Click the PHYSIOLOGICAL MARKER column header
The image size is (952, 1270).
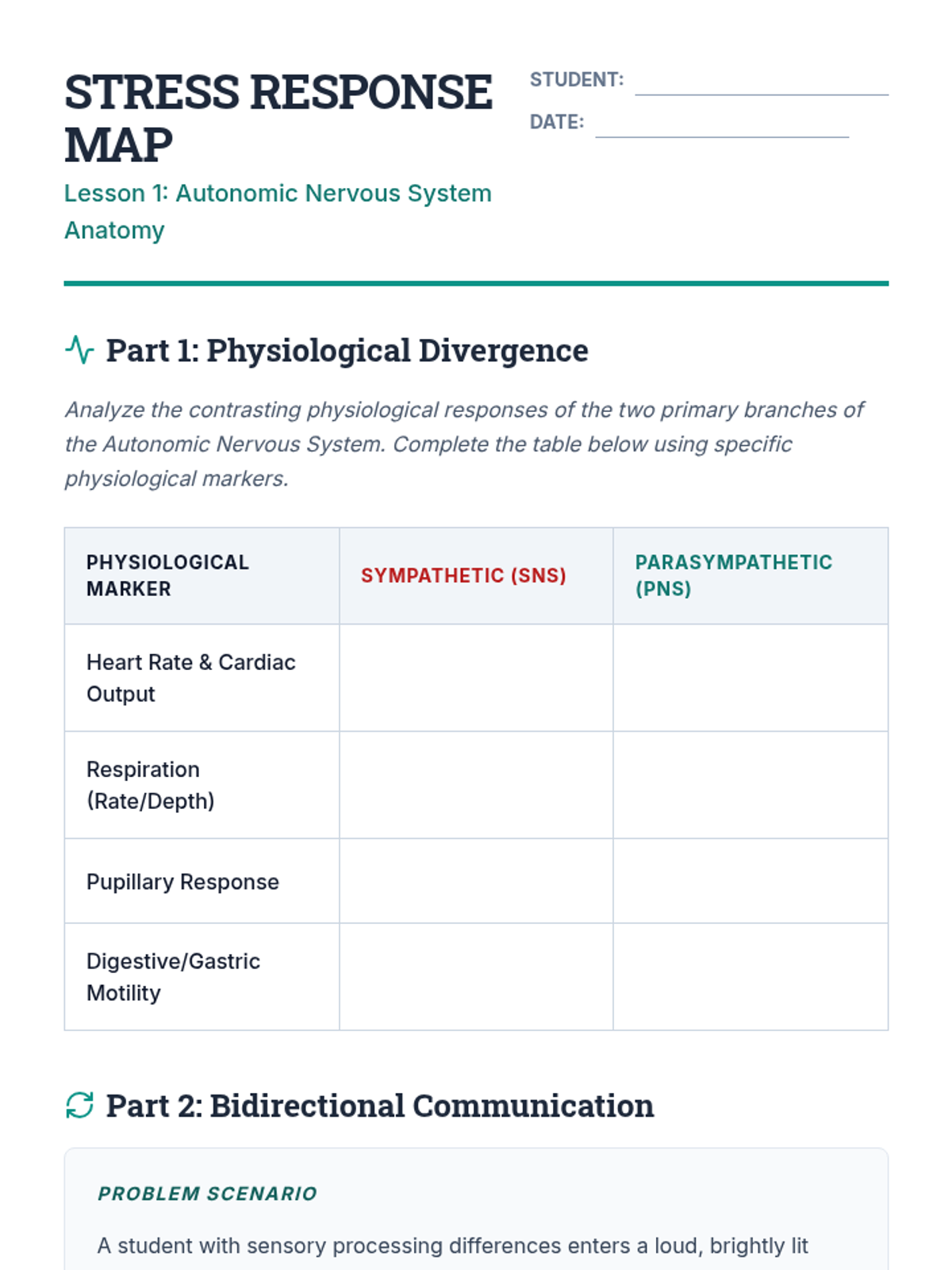tap(167, 575)
